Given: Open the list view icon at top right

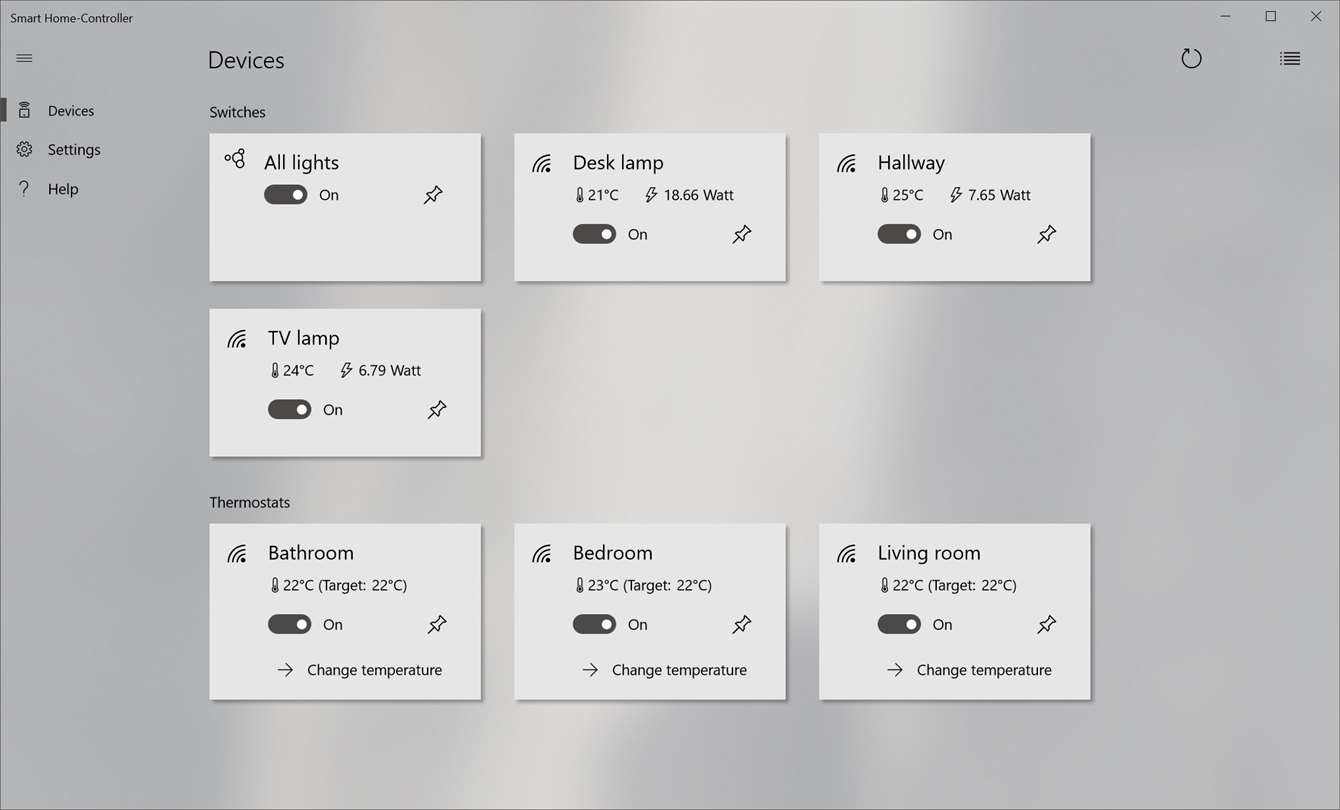Looking at the screenshot, I should (x=1290, y=59).
